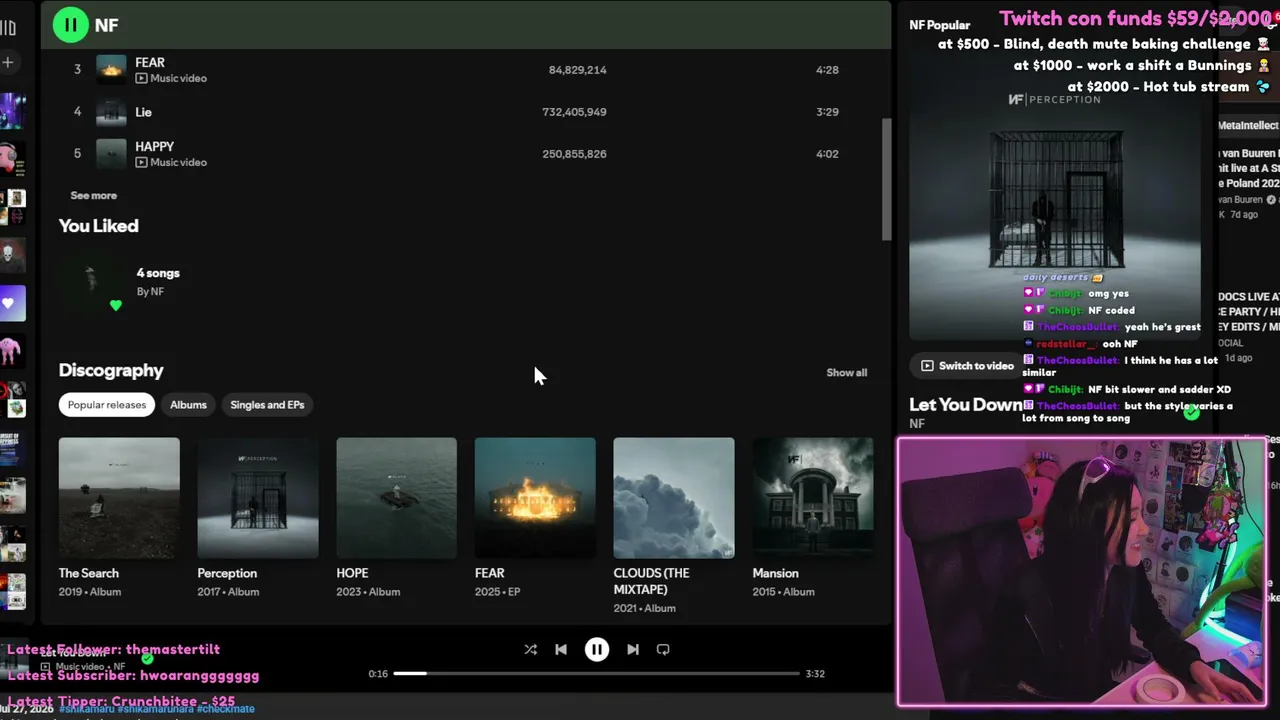1280x720 pixels.
Task: Open the HOPE album cover
Action: click(397, 498)
